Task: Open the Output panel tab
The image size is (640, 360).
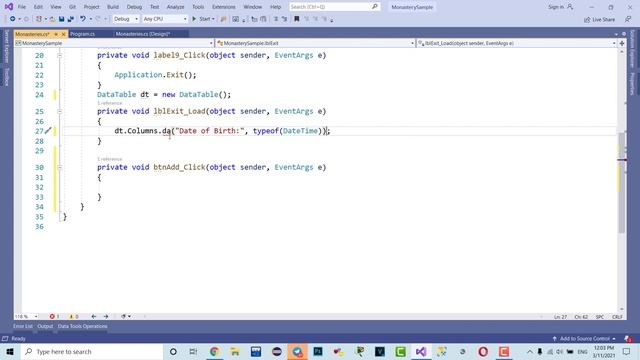Action: tap(45, 326)
